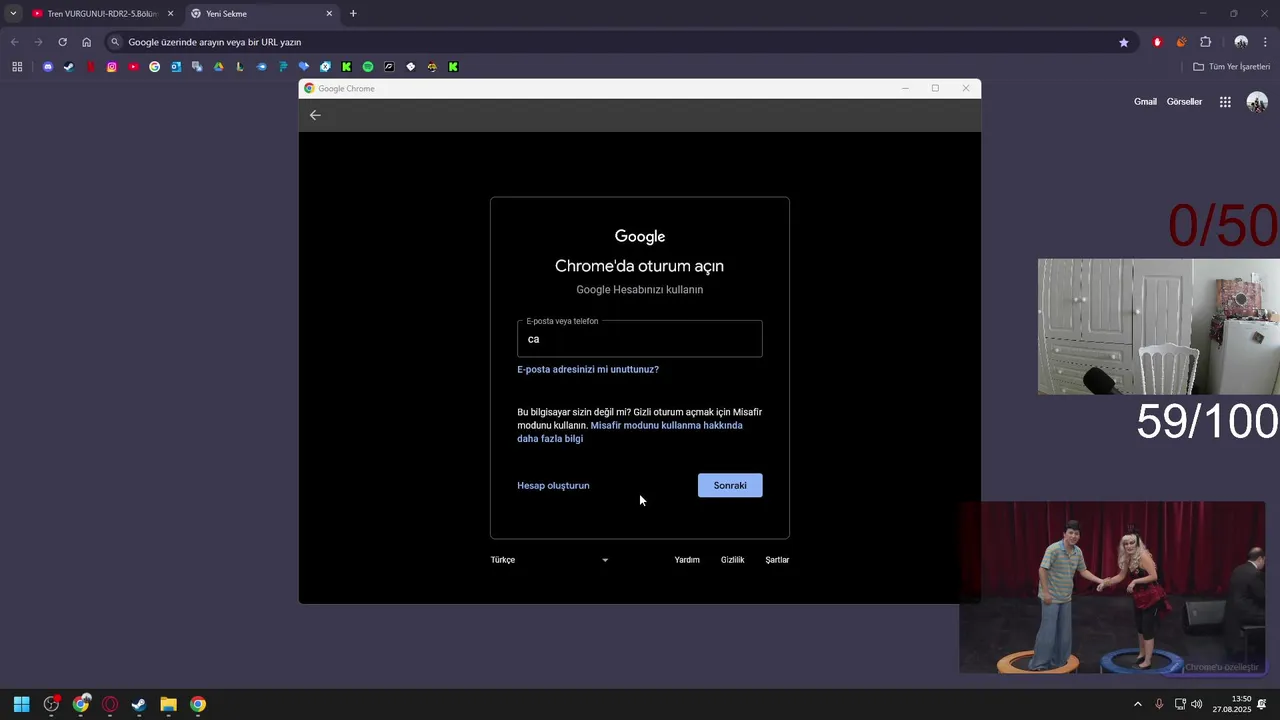Open the Yardım link

[687, 560]
